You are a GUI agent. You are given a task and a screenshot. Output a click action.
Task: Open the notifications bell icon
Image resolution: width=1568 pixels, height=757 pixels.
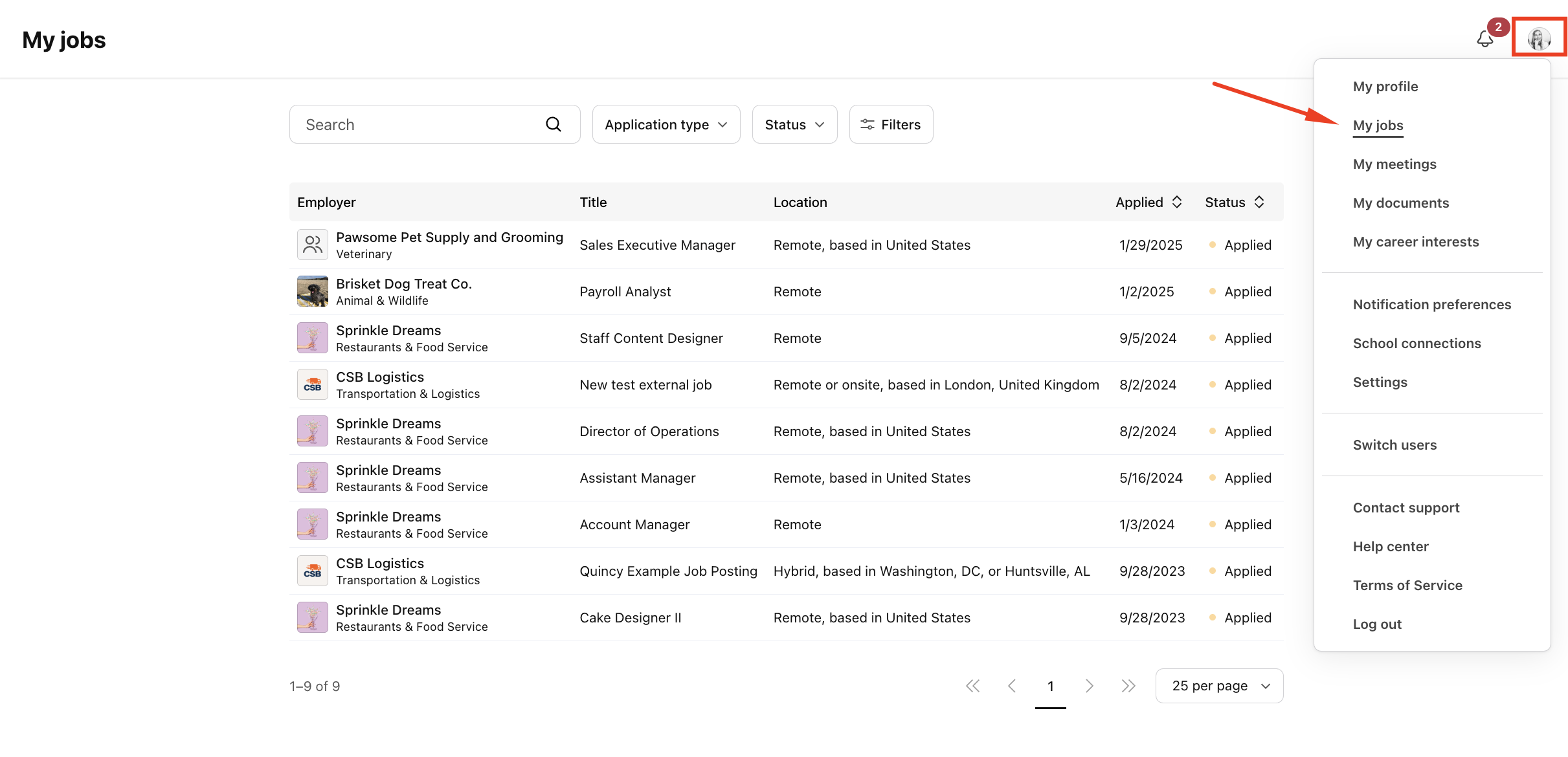[x=1484, y=39]
